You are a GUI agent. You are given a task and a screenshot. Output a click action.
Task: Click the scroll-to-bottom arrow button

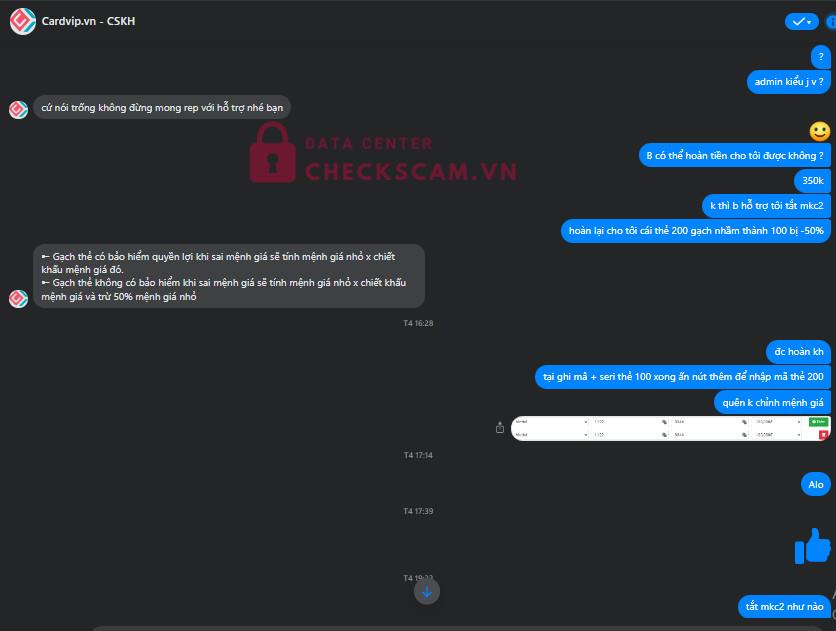coord(427,592)
